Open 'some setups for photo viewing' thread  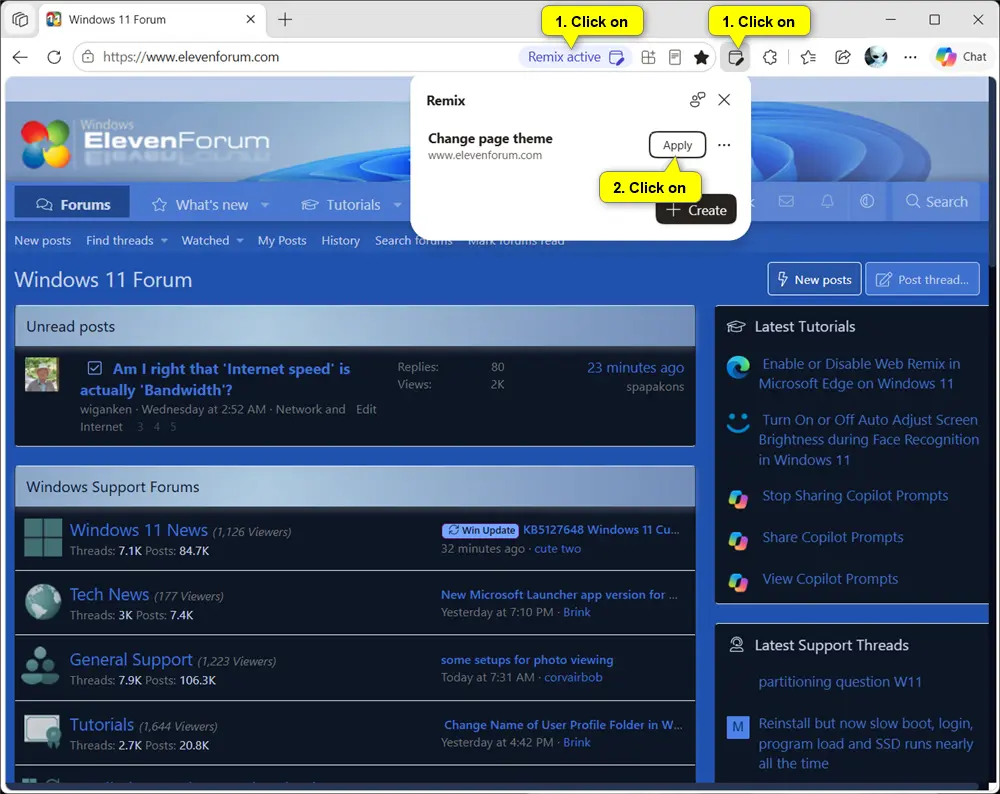tap(527, 659)
